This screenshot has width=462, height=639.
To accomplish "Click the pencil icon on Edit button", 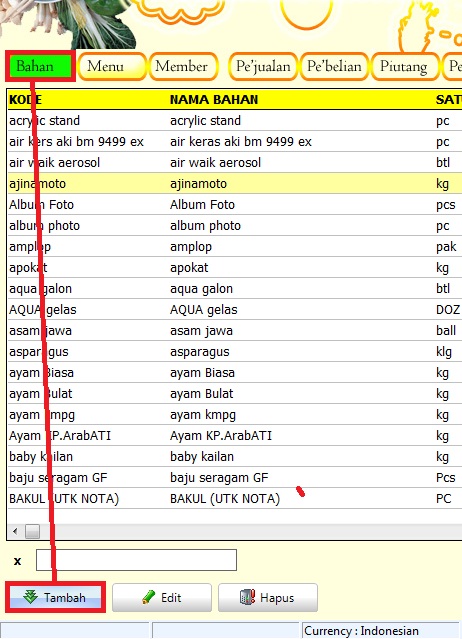I will (x=148, y=597).
